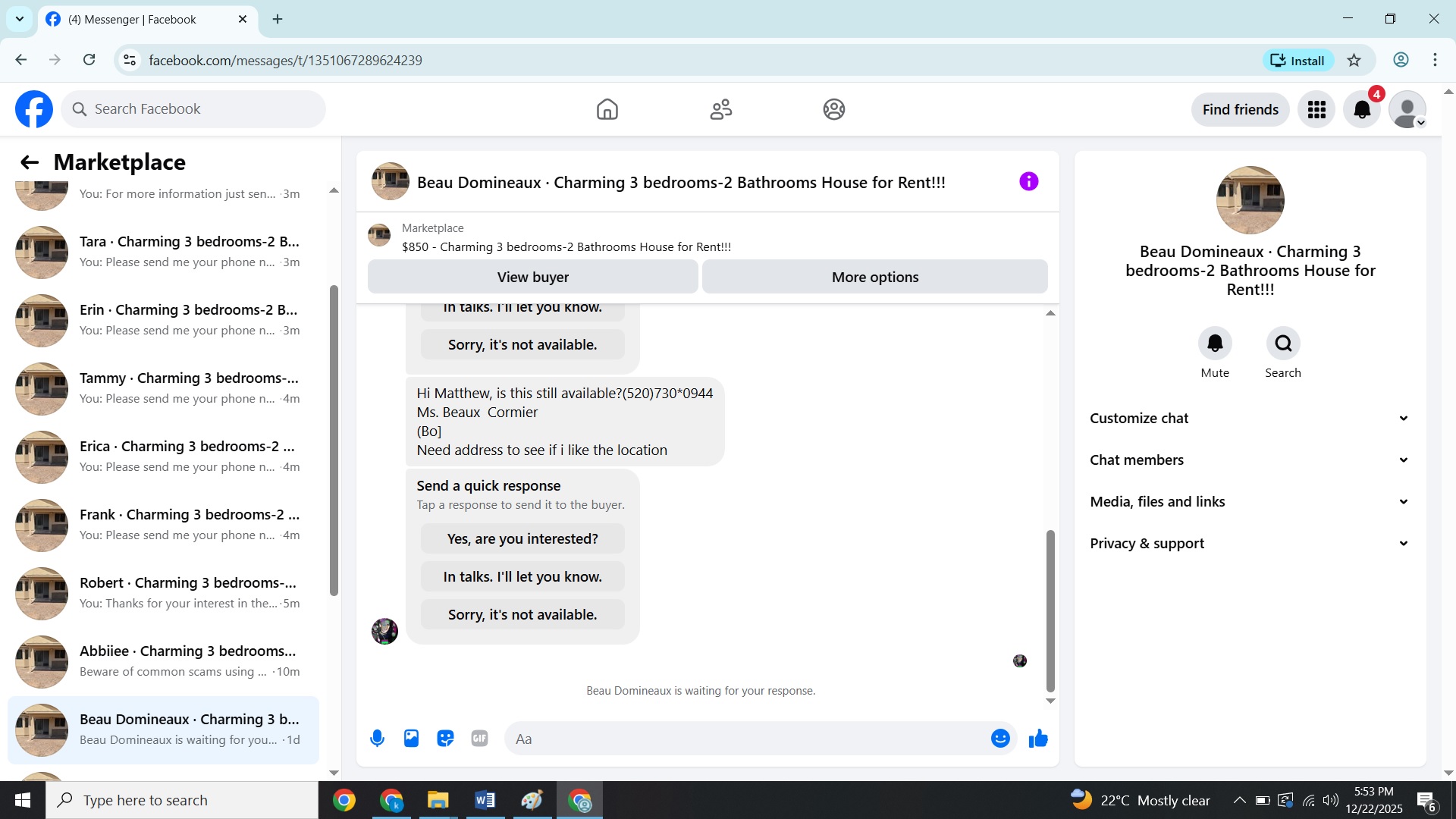
Task: Open Facebook notifications bell
Action: [1362, 110]
